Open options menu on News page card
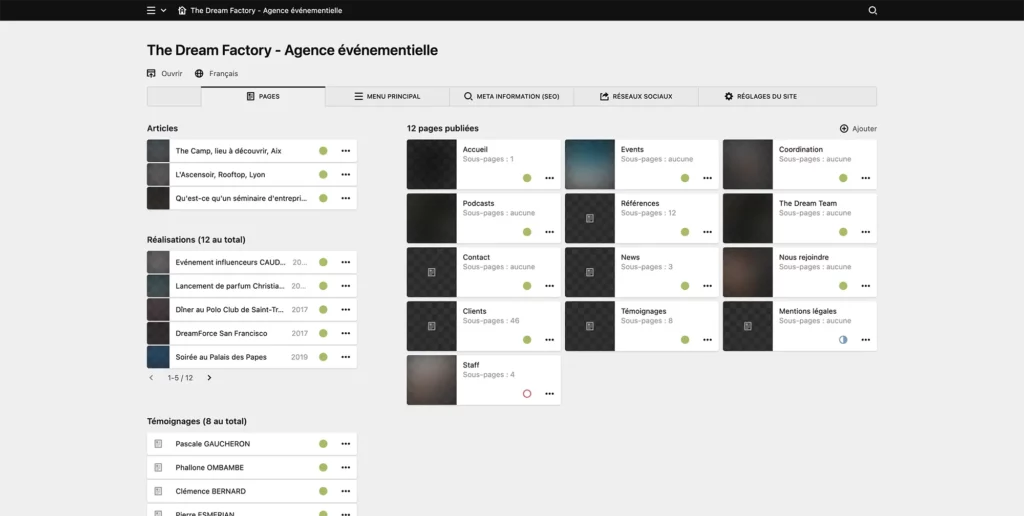 click(x=707, y=286)
